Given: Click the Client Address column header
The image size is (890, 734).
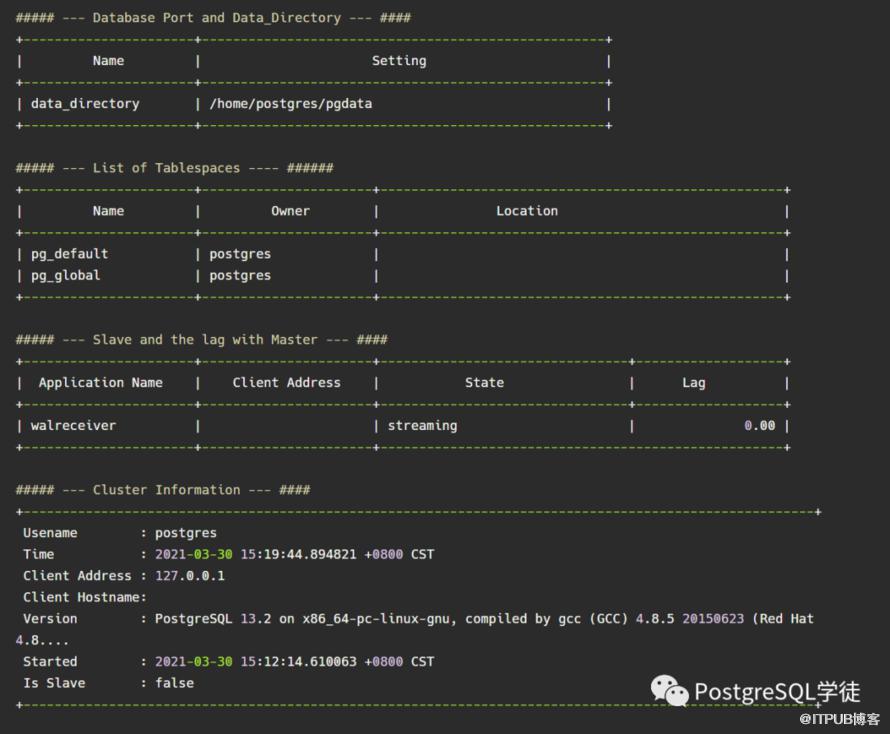Looking at the screenshot, I should (286, 383).
